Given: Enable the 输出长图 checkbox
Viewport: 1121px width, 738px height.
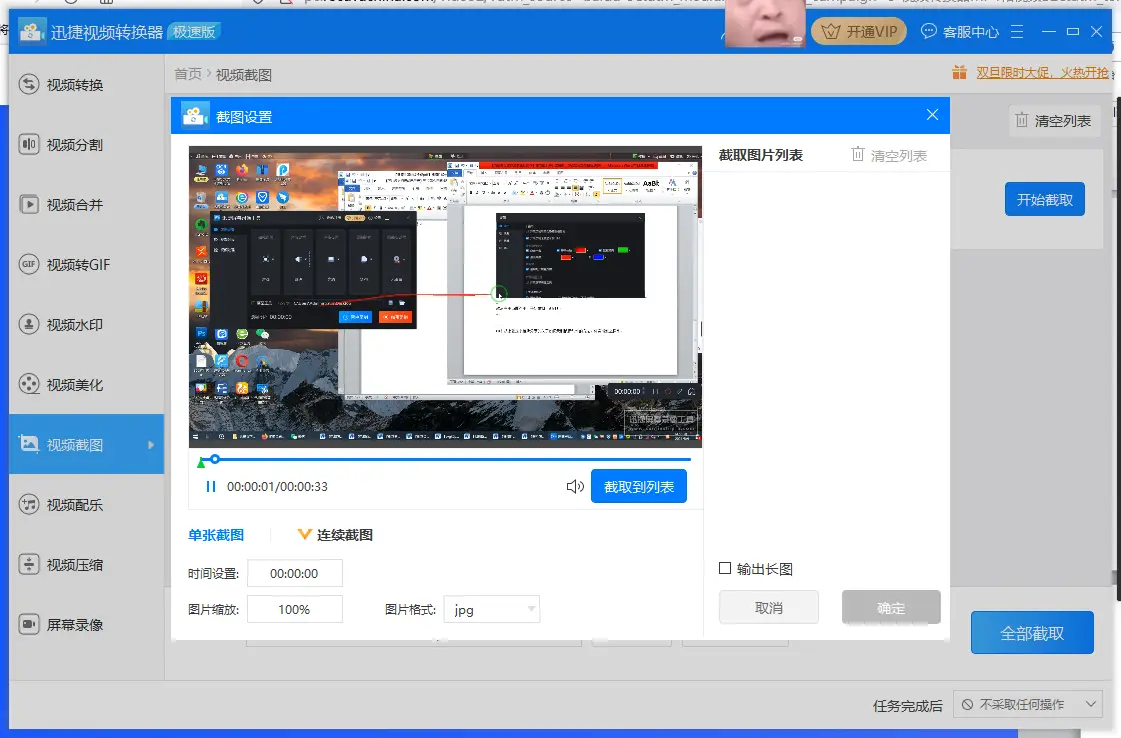Looking at the screenshot, I should pos(725,568).
